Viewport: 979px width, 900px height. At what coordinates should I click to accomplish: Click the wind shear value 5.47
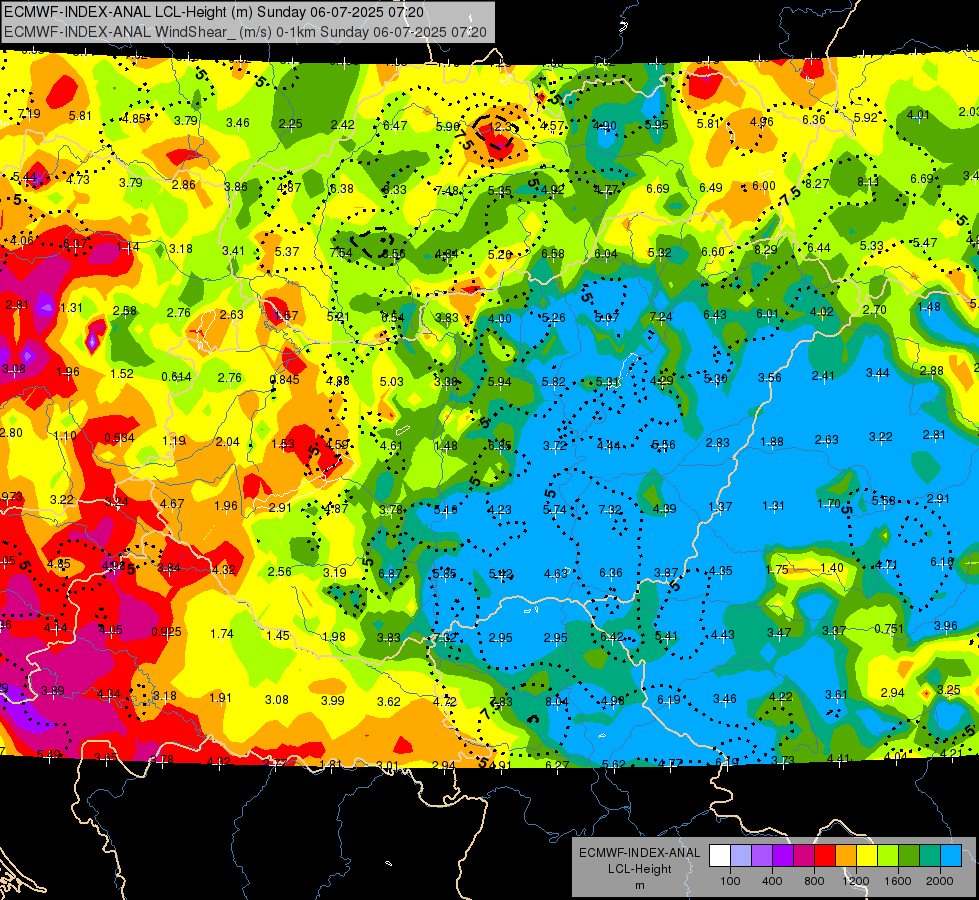[x=925, y=242]
